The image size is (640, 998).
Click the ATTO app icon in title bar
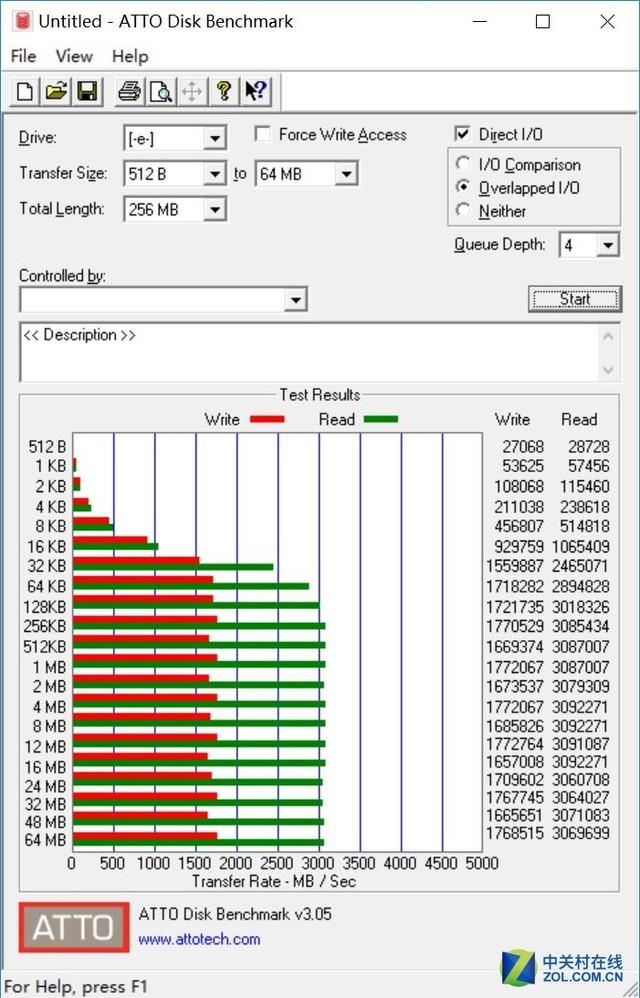pos(22,21)
